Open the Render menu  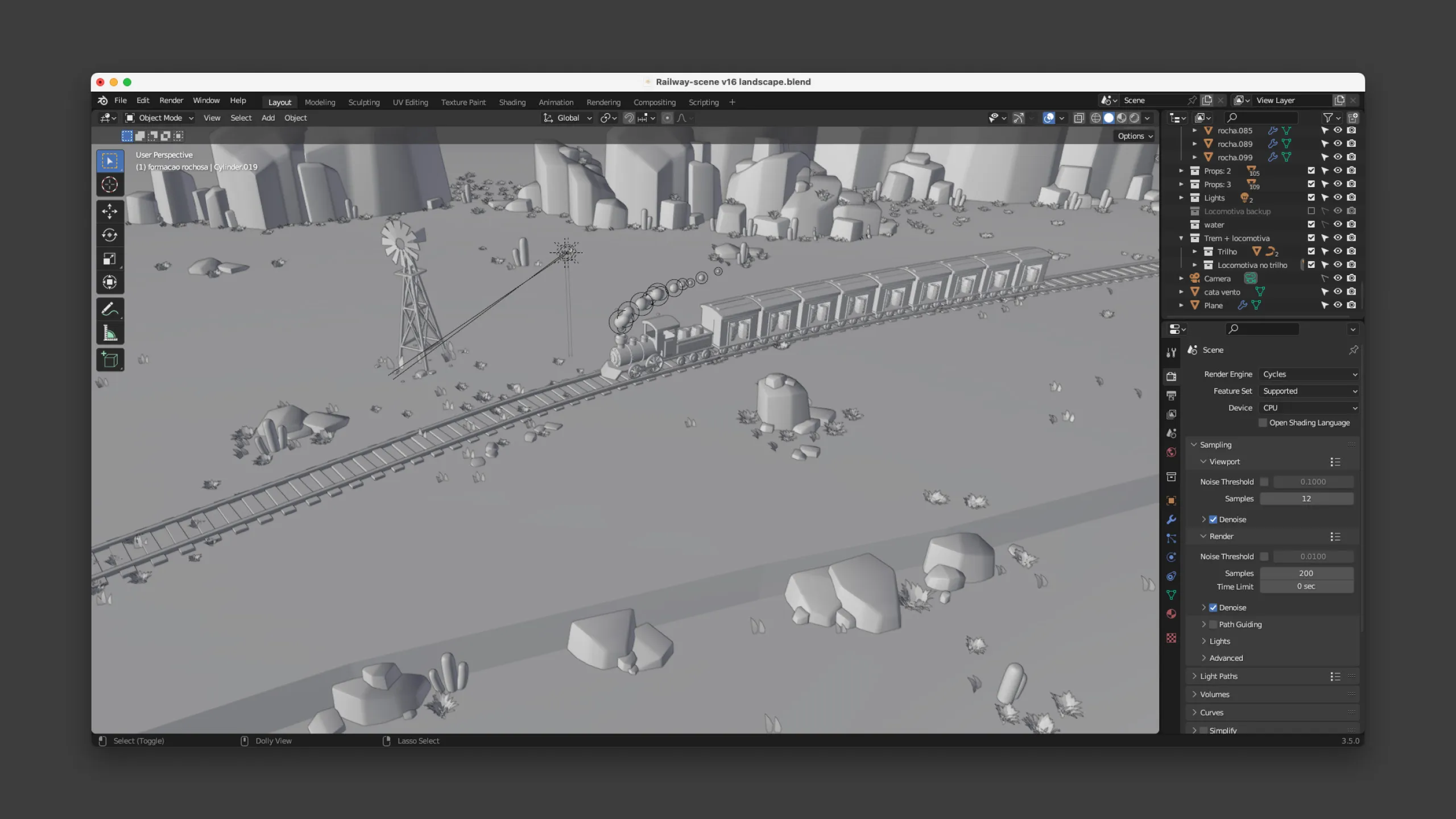click(171, 100)
